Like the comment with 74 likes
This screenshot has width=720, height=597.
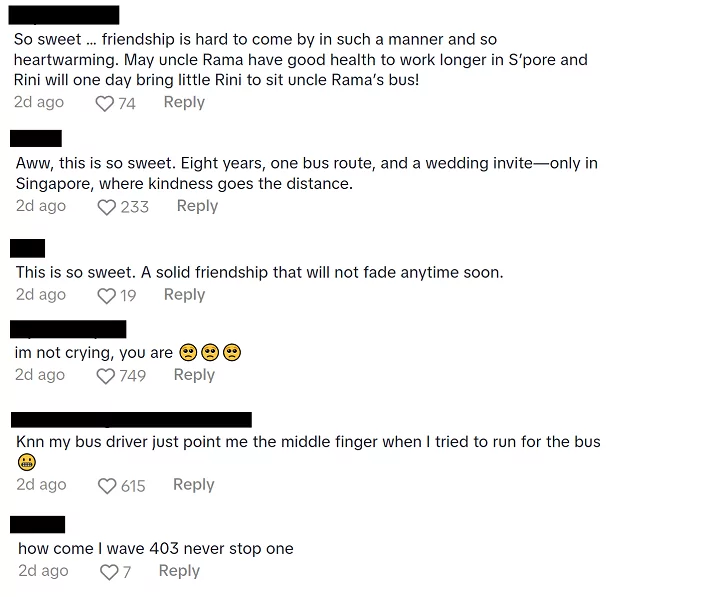(x=104, y=104)
